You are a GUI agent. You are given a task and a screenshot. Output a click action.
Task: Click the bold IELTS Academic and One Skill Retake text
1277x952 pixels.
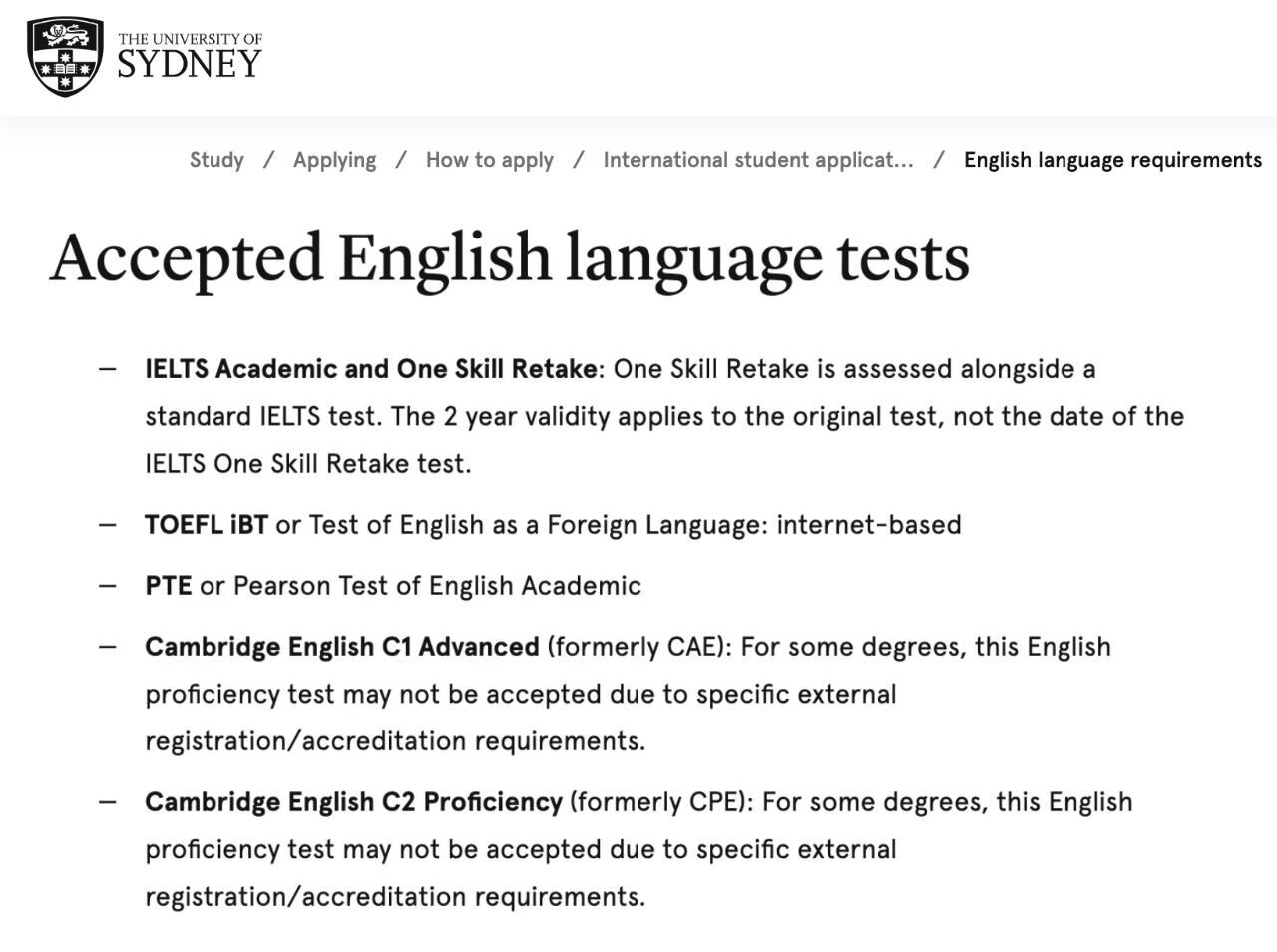370,369
